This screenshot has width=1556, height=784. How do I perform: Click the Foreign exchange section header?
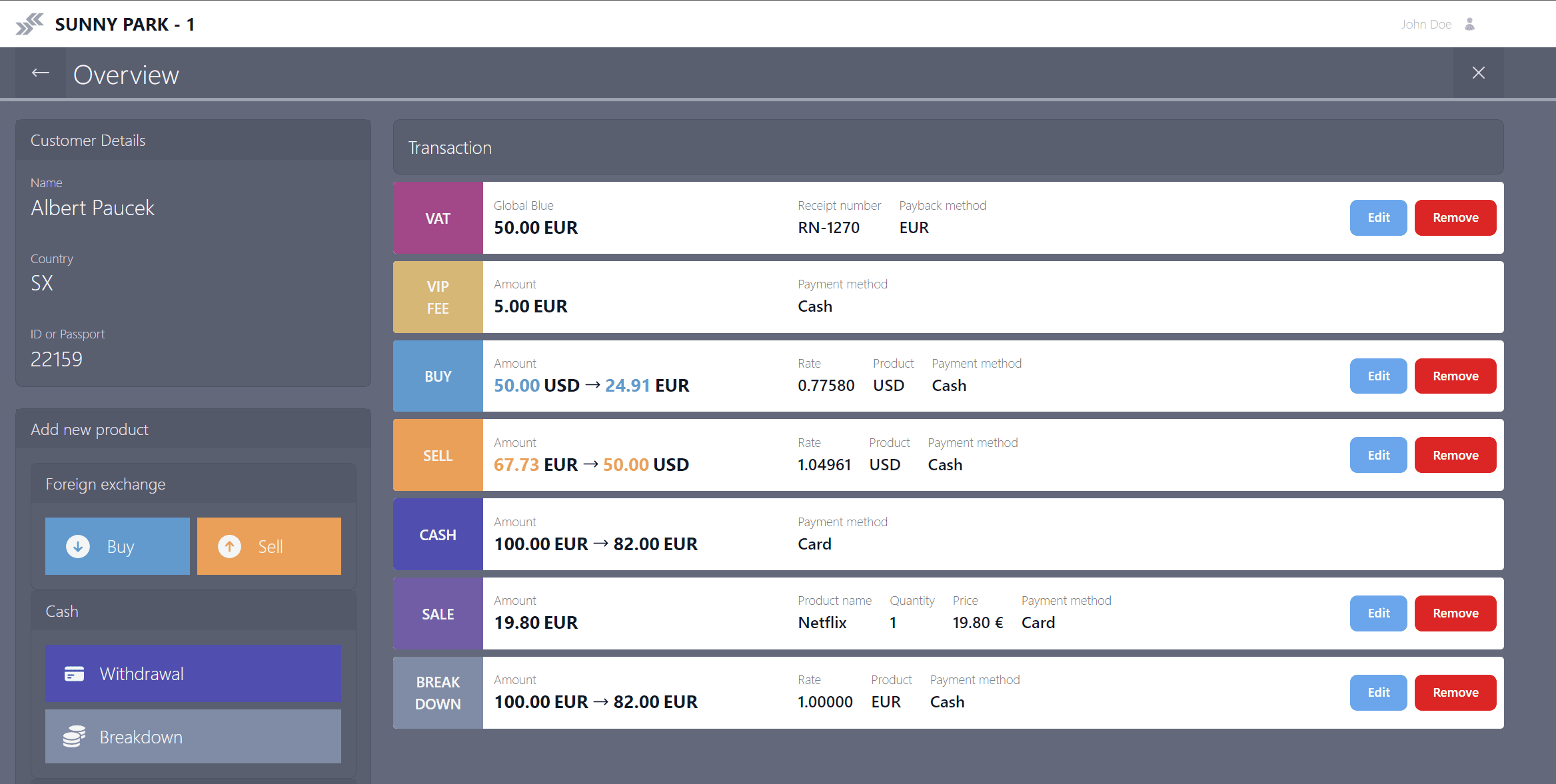[x=193, y=484]
